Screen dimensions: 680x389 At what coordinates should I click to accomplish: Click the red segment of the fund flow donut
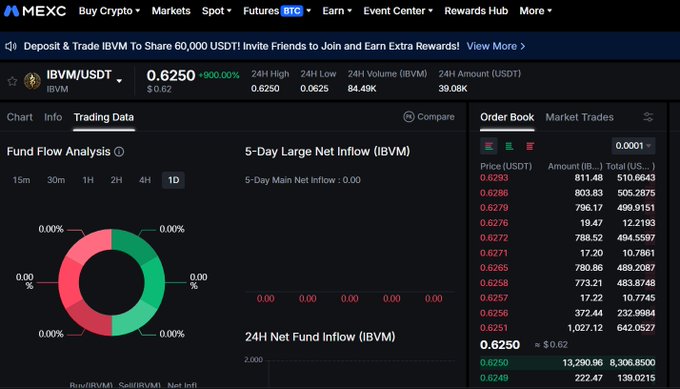69,283
